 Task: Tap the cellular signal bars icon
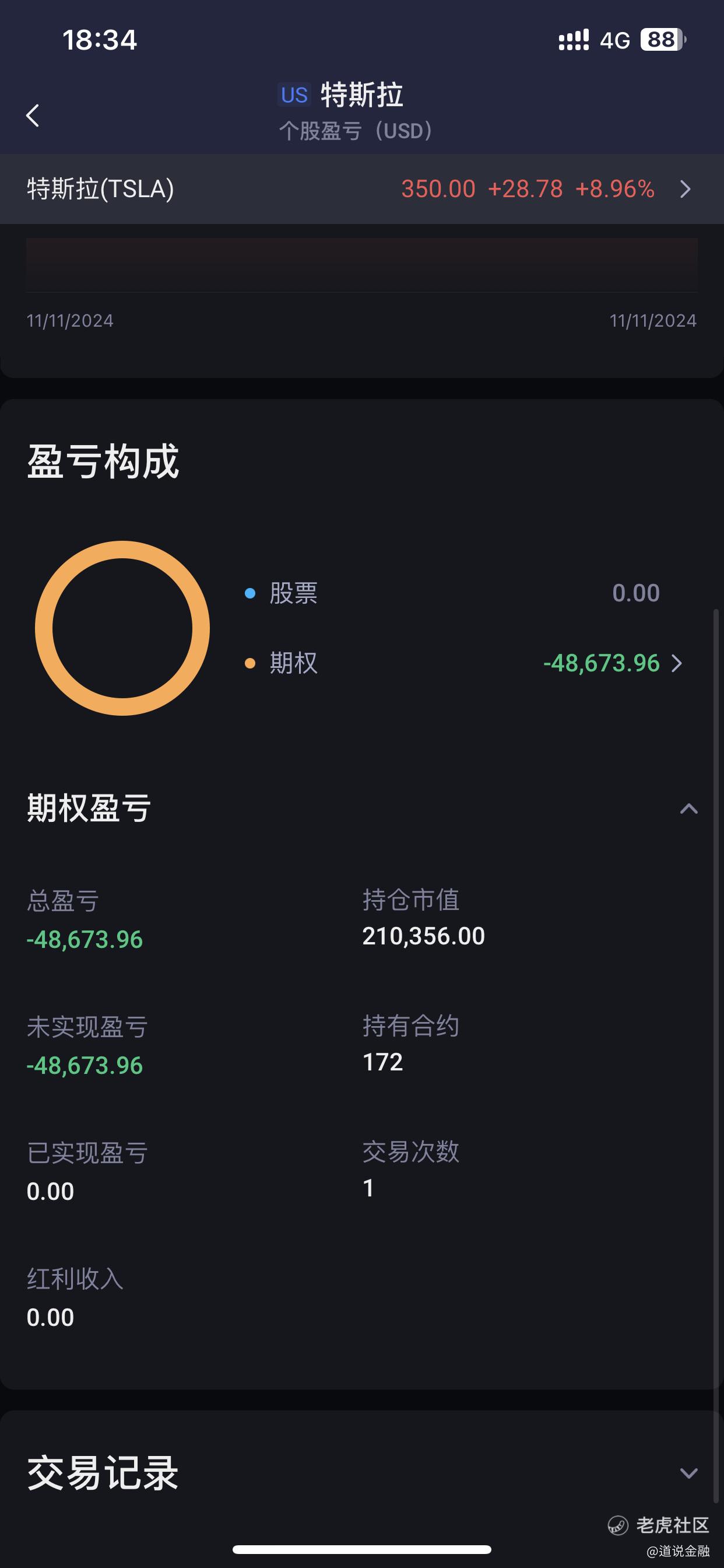[574, 40]
